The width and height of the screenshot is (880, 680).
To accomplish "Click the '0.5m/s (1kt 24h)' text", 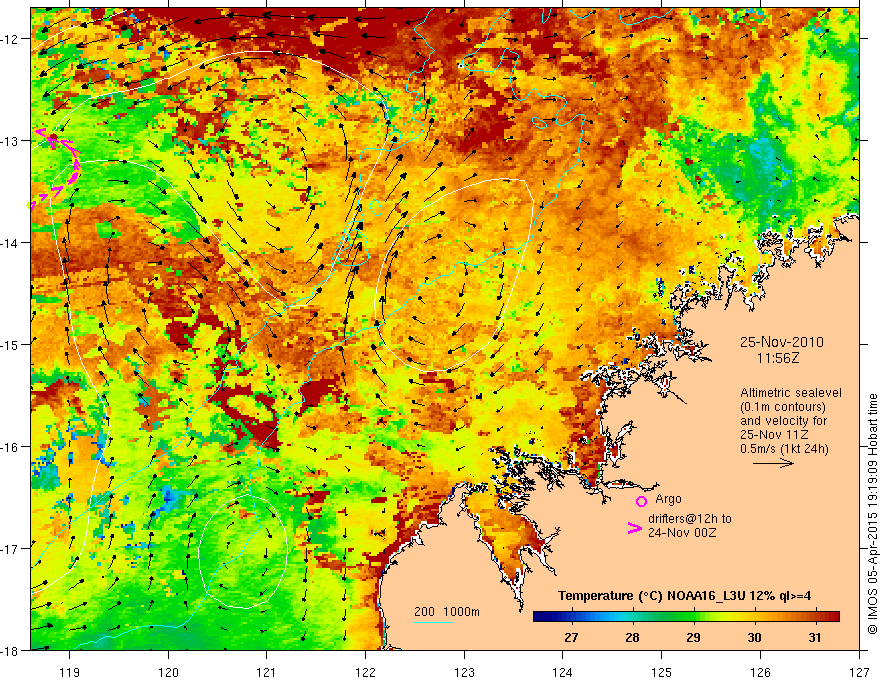I will (x=785, y=449).
